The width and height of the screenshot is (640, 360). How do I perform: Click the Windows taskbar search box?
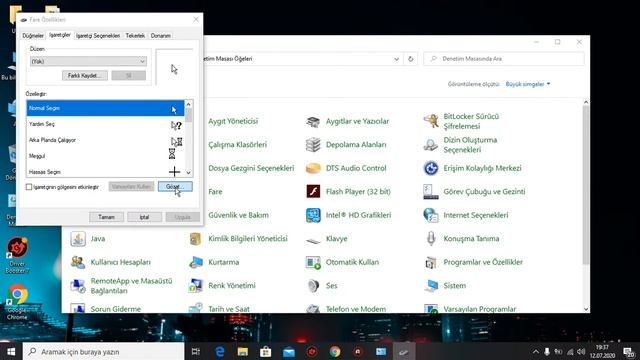[x=104, y=351]
